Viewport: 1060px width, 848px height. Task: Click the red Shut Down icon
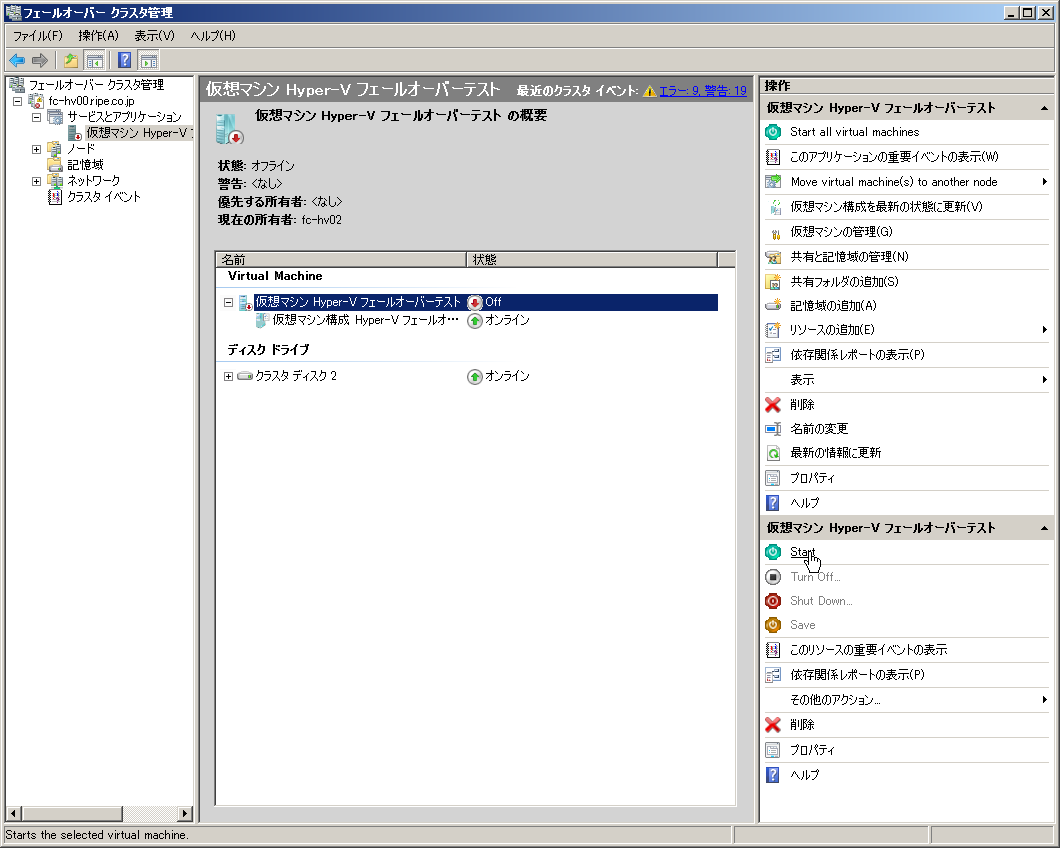(x=773, y=600)
